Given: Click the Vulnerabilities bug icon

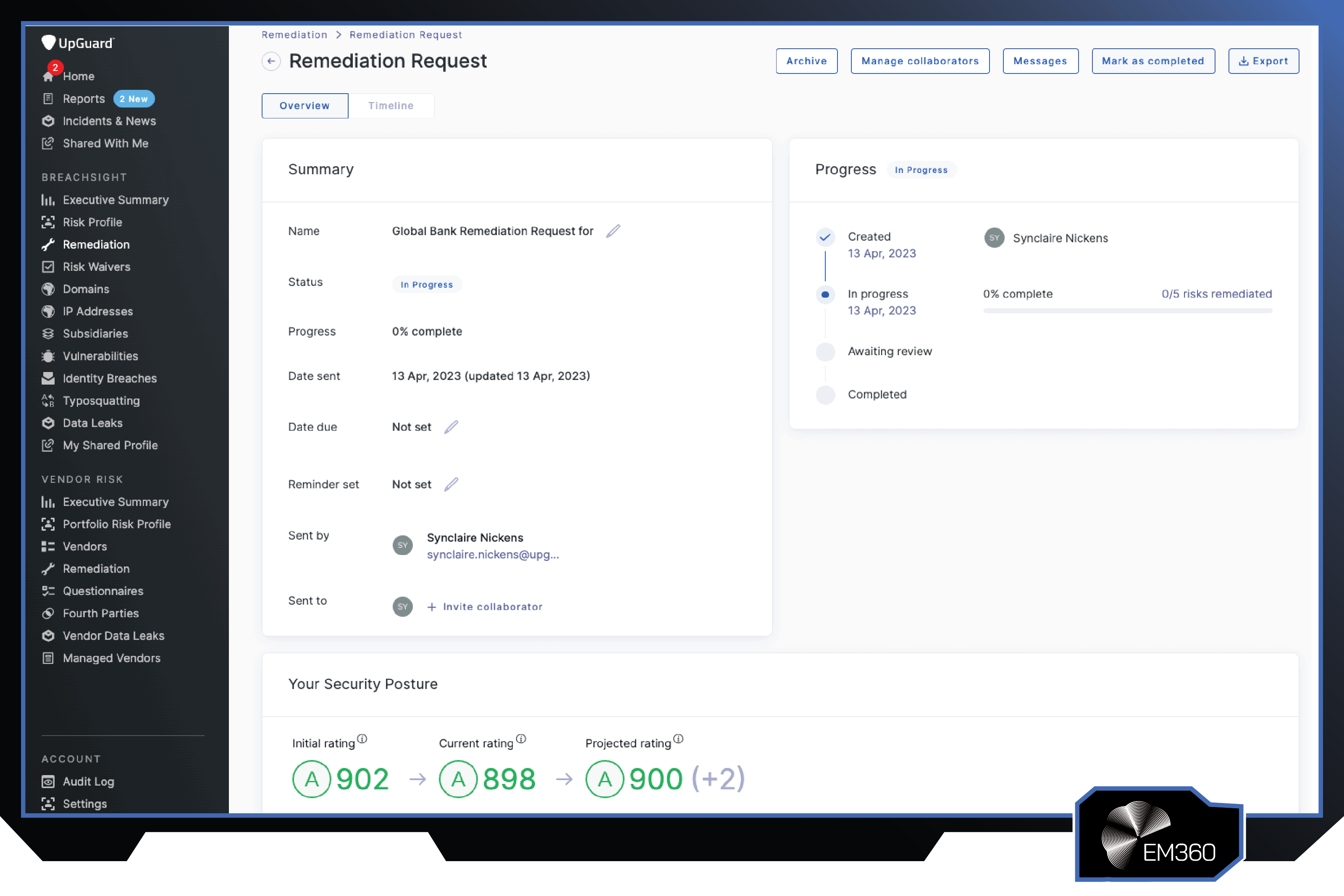Looking at the screenshot, I should 49,356.
